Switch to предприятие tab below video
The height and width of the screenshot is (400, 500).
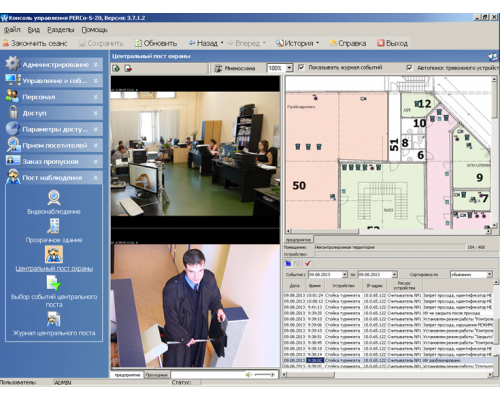pos(127,375)
